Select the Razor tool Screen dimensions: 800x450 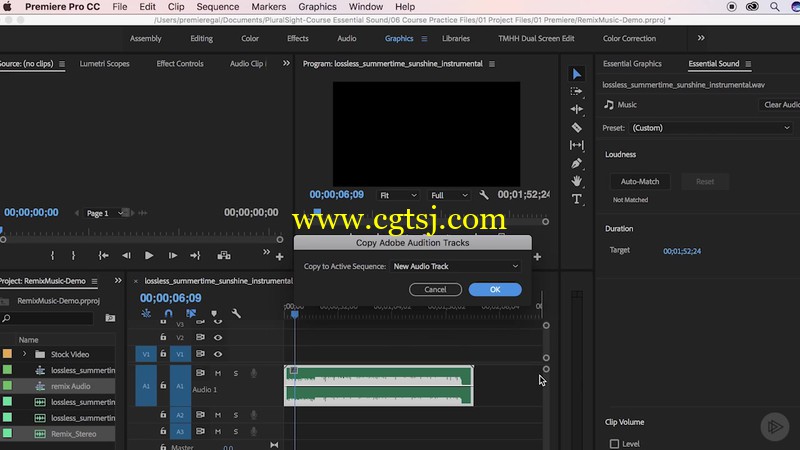(577, 128)
